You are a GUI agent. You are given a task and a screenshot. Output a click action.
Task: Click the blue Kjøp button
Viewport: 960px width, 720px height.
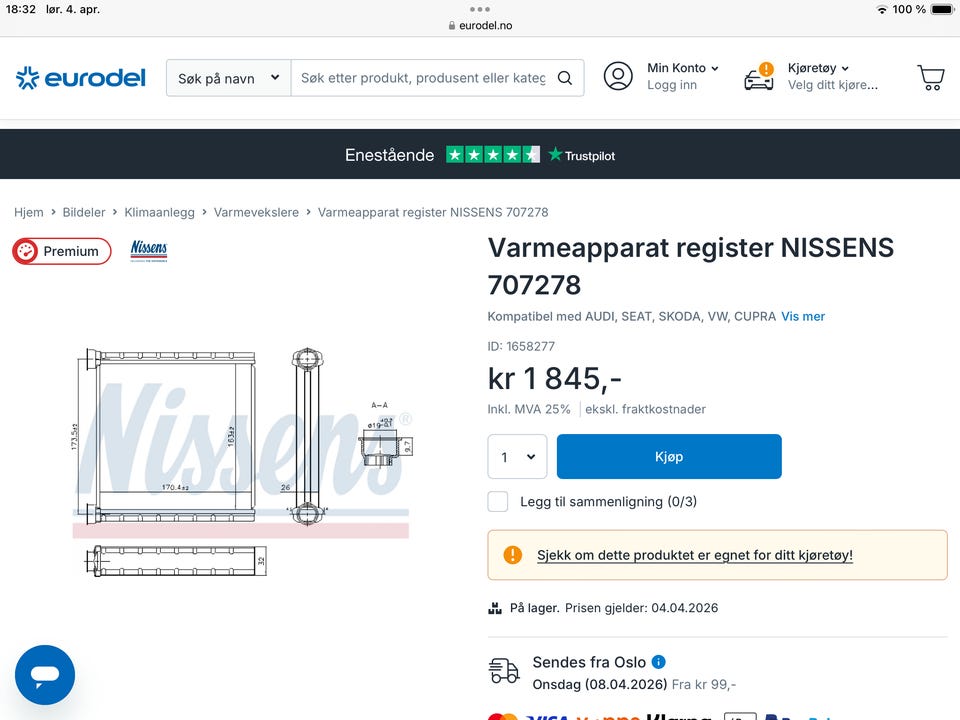(x=669, y=457)
